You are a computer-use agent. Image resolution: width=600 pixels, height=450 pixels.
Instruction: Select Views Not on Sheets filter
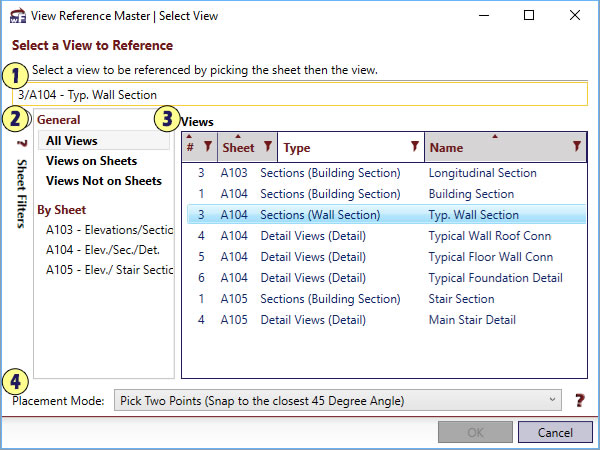103,181
